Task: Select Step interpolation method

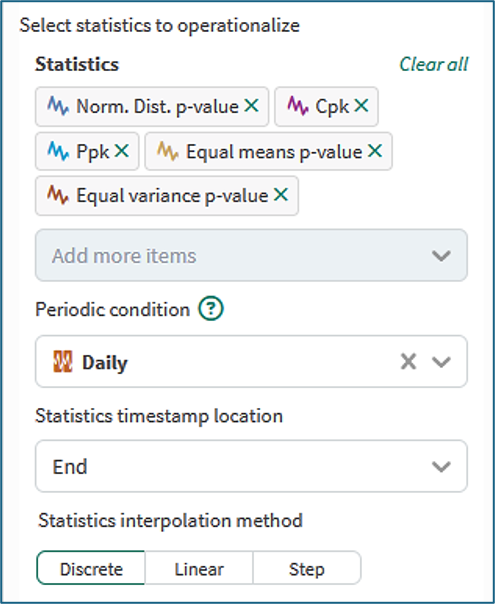Action: (x=307, y=568)
